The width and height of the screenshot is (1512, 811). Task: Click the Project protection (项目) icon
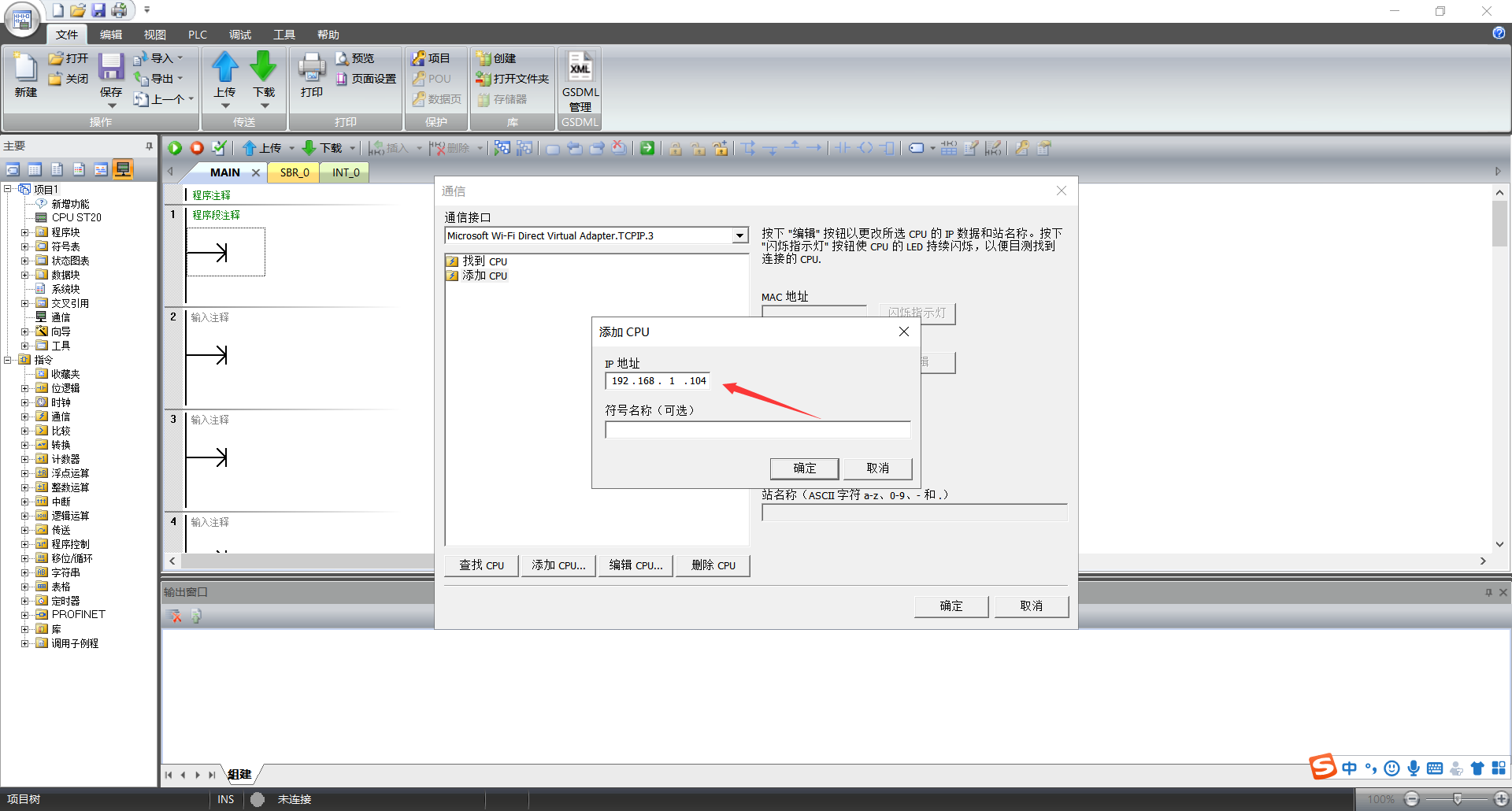[431, 58]
